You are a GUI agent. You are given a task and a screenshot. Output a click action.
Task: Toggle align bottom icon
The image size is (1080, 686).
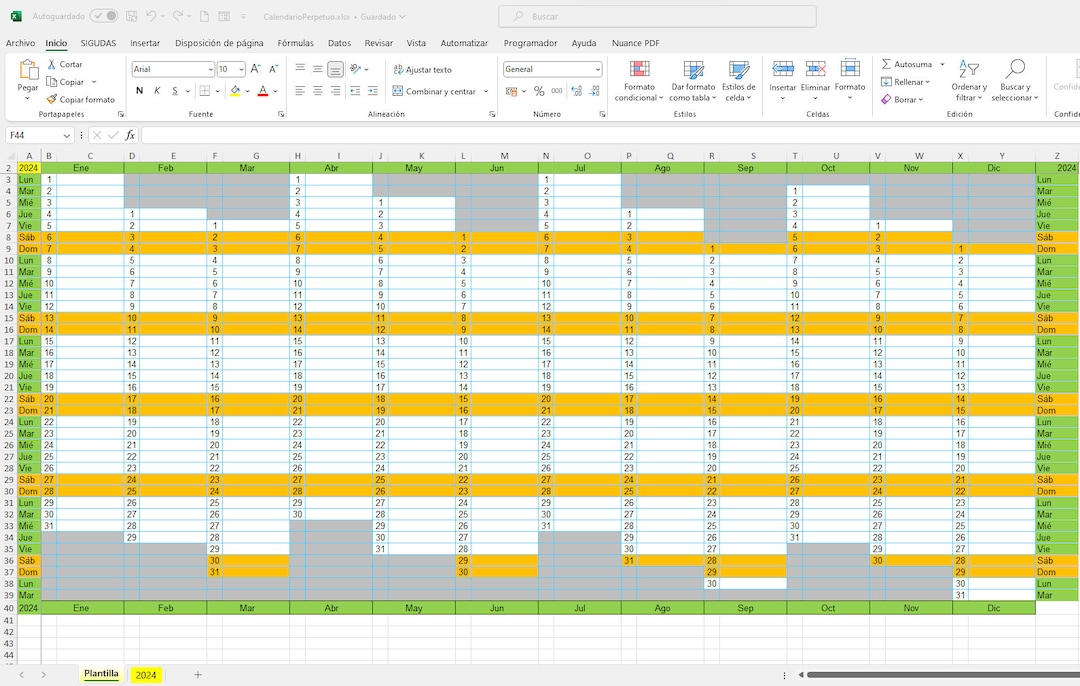[335, 68]
